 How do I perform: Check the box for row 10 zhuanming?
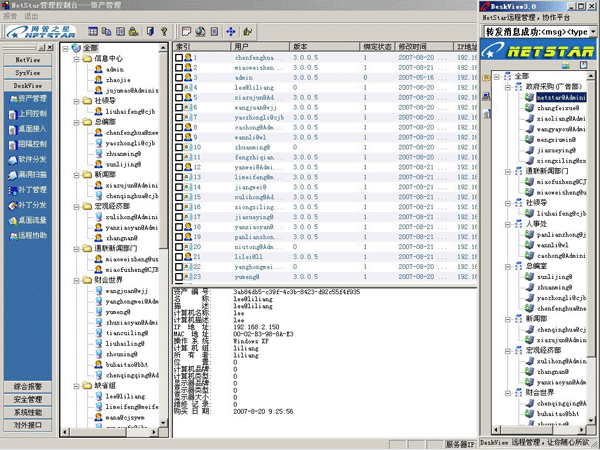(179, 147)
